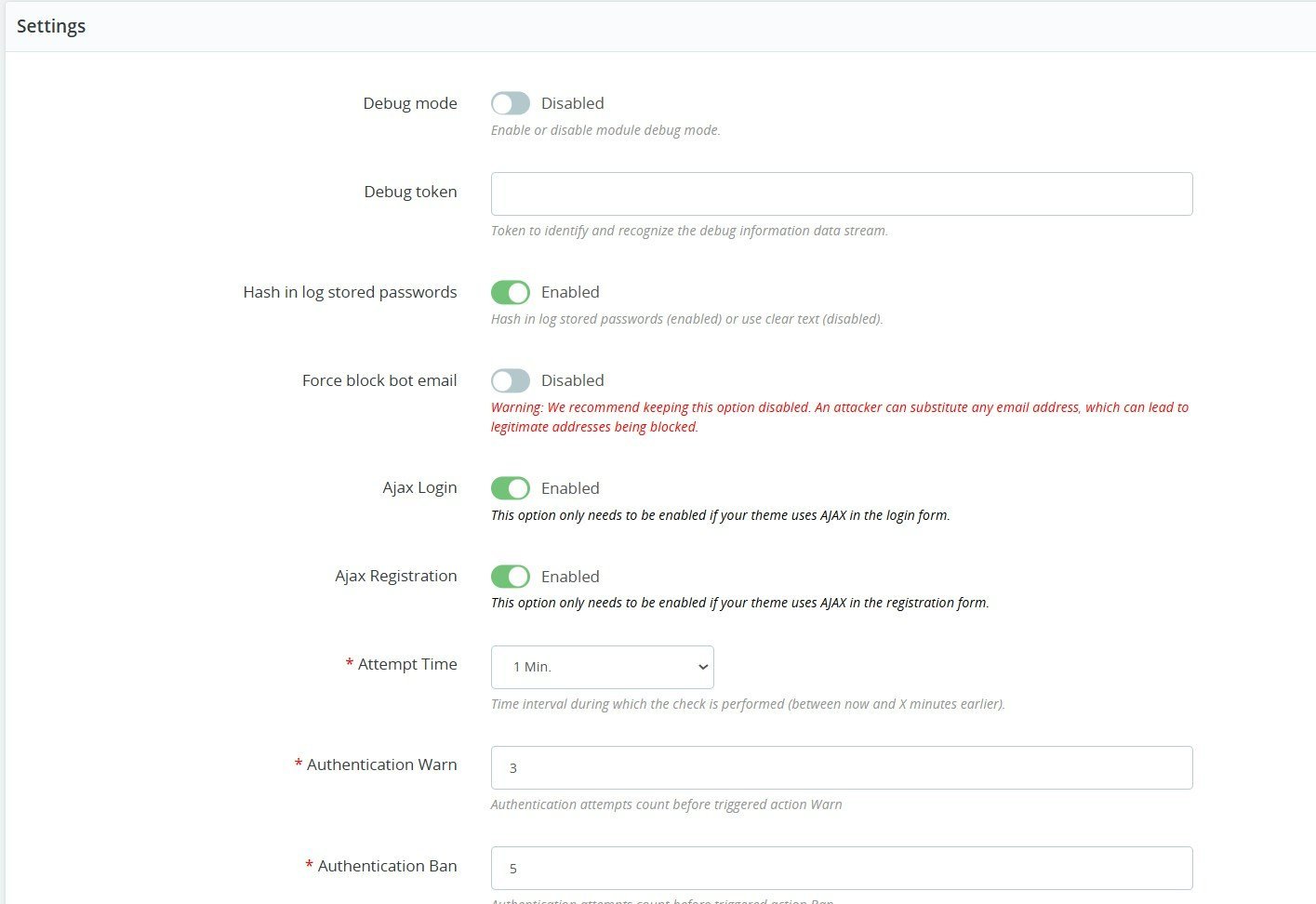The width and height of the screenshot is (1316, 904).
Task: Select the Authentication Ban input box
Action: (841, 868)
